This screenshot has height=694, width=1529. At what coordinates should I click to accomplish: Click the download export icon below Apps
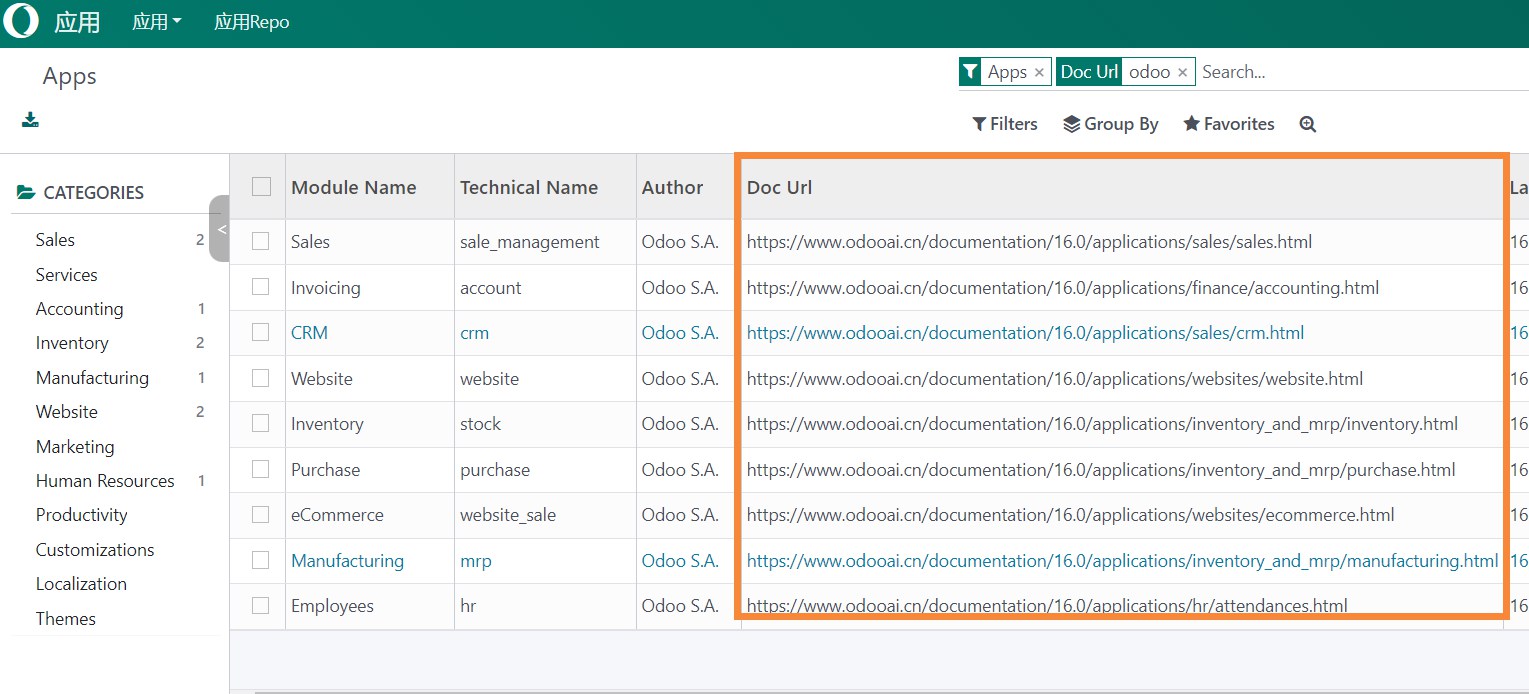pos(30,121)
